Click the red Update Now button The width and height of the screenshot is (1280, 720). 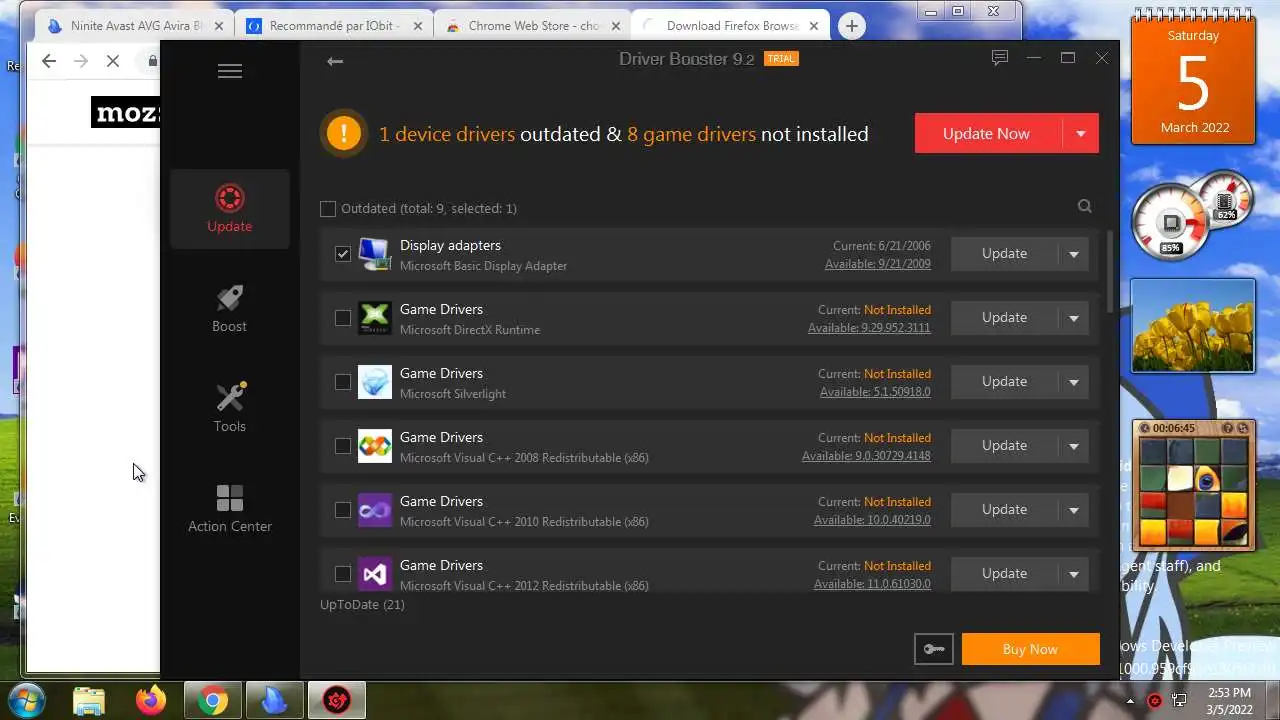988,133
